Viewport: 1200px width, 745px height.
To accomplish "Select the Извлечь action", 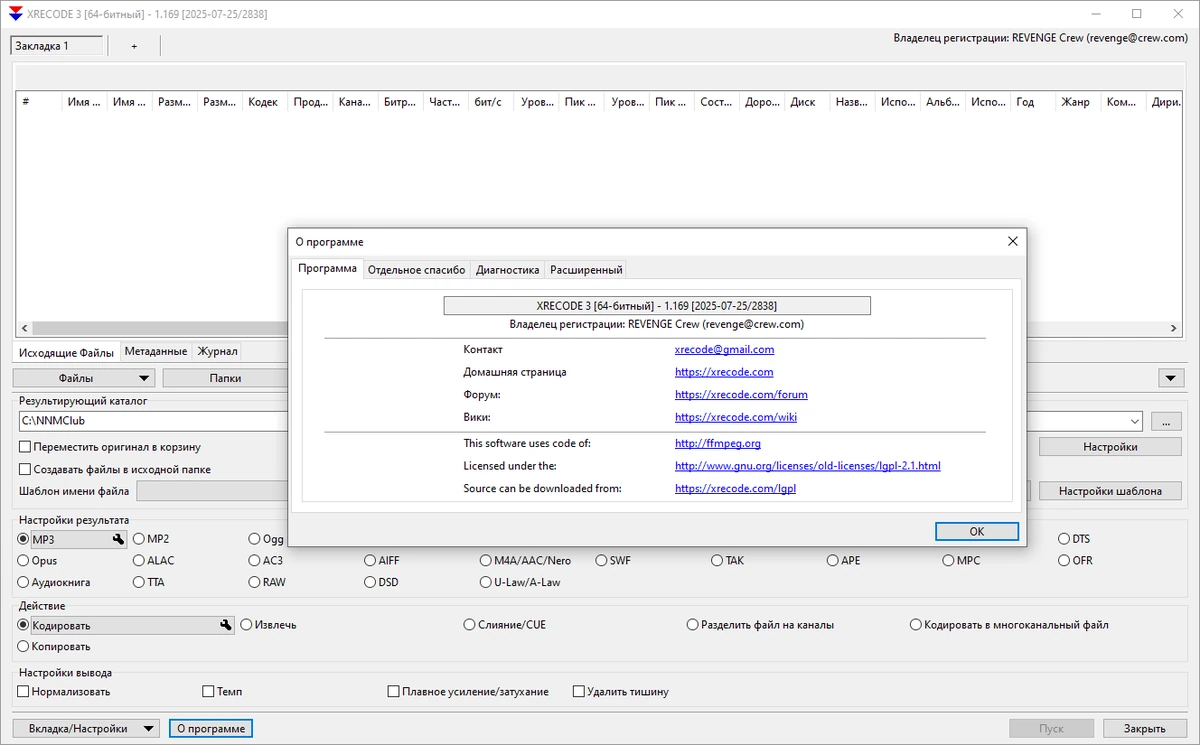I will pyautogui.click(x=269, y=625).
